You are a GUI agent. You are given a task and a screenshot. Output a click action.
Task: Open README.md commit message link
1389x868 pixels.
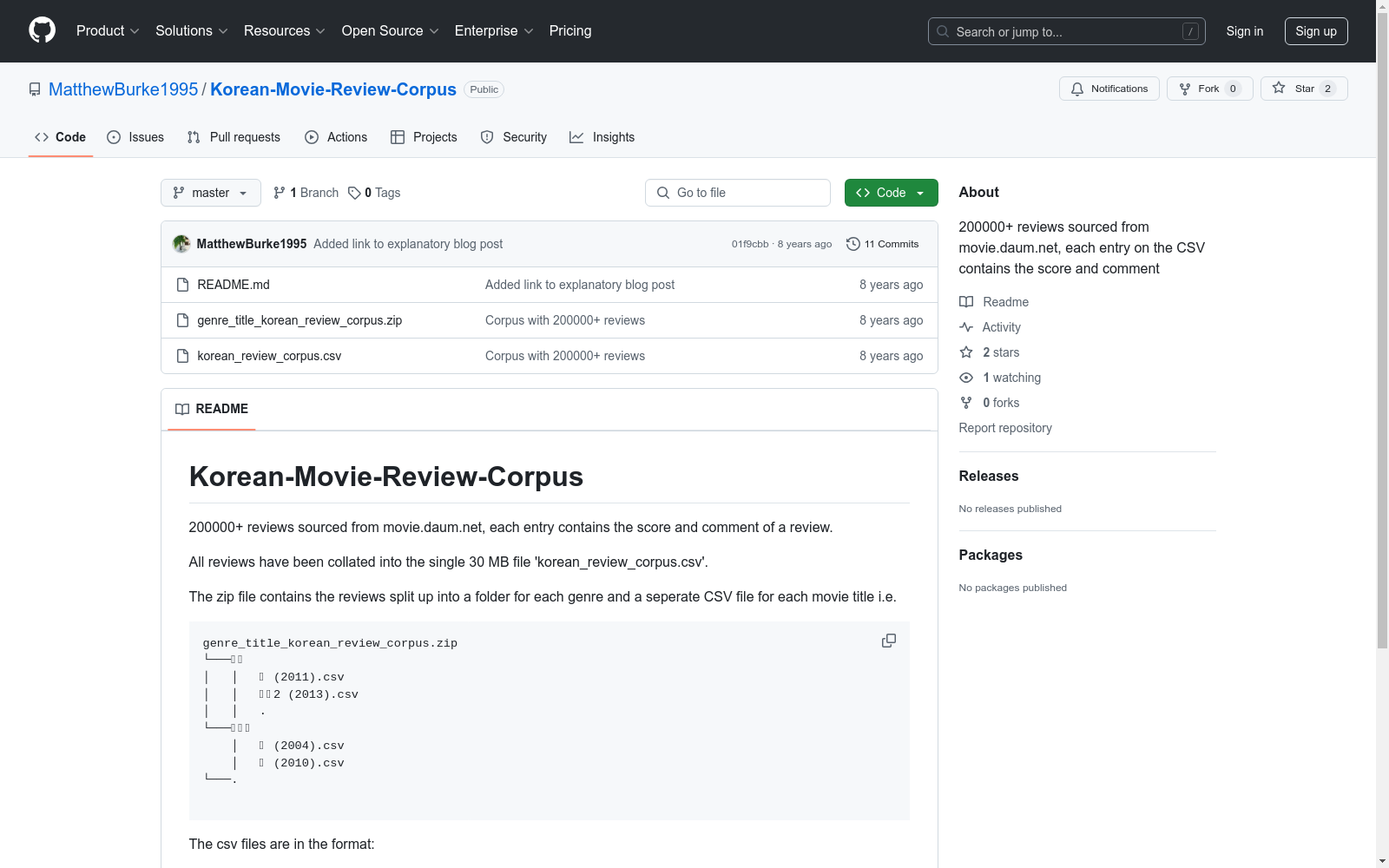pyautogui.click(x=580, y=285)
